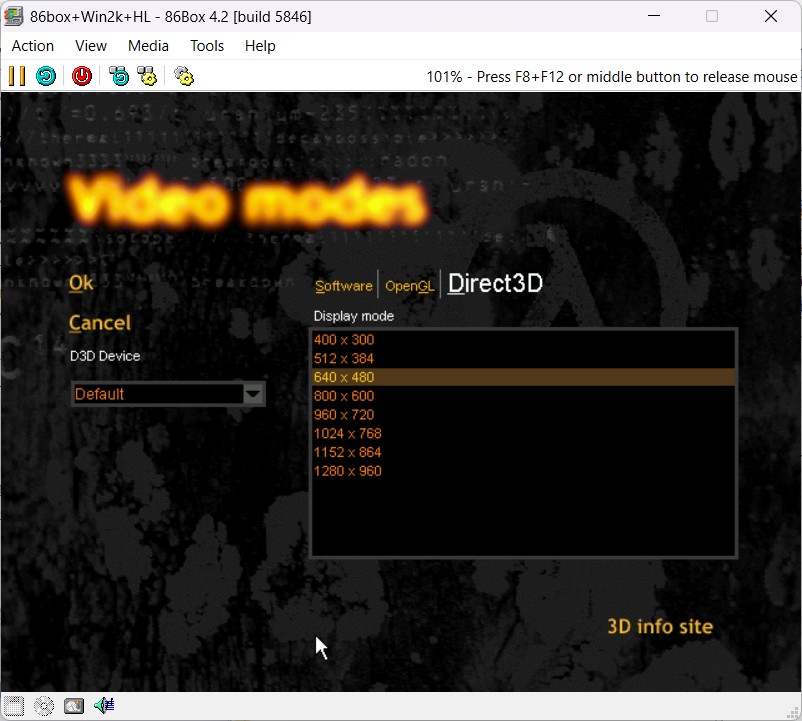
Task: Open the View menu
Action: pos(91,46)
